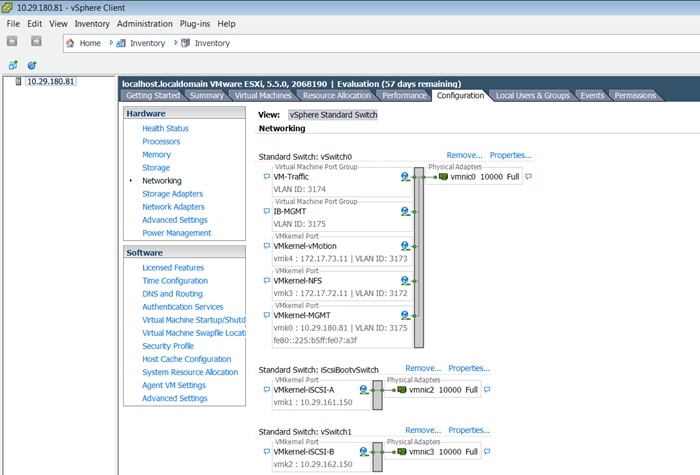
Task: Click the speech bubble icon beside VMkernel-vMotion
Action: coord(267,246)
